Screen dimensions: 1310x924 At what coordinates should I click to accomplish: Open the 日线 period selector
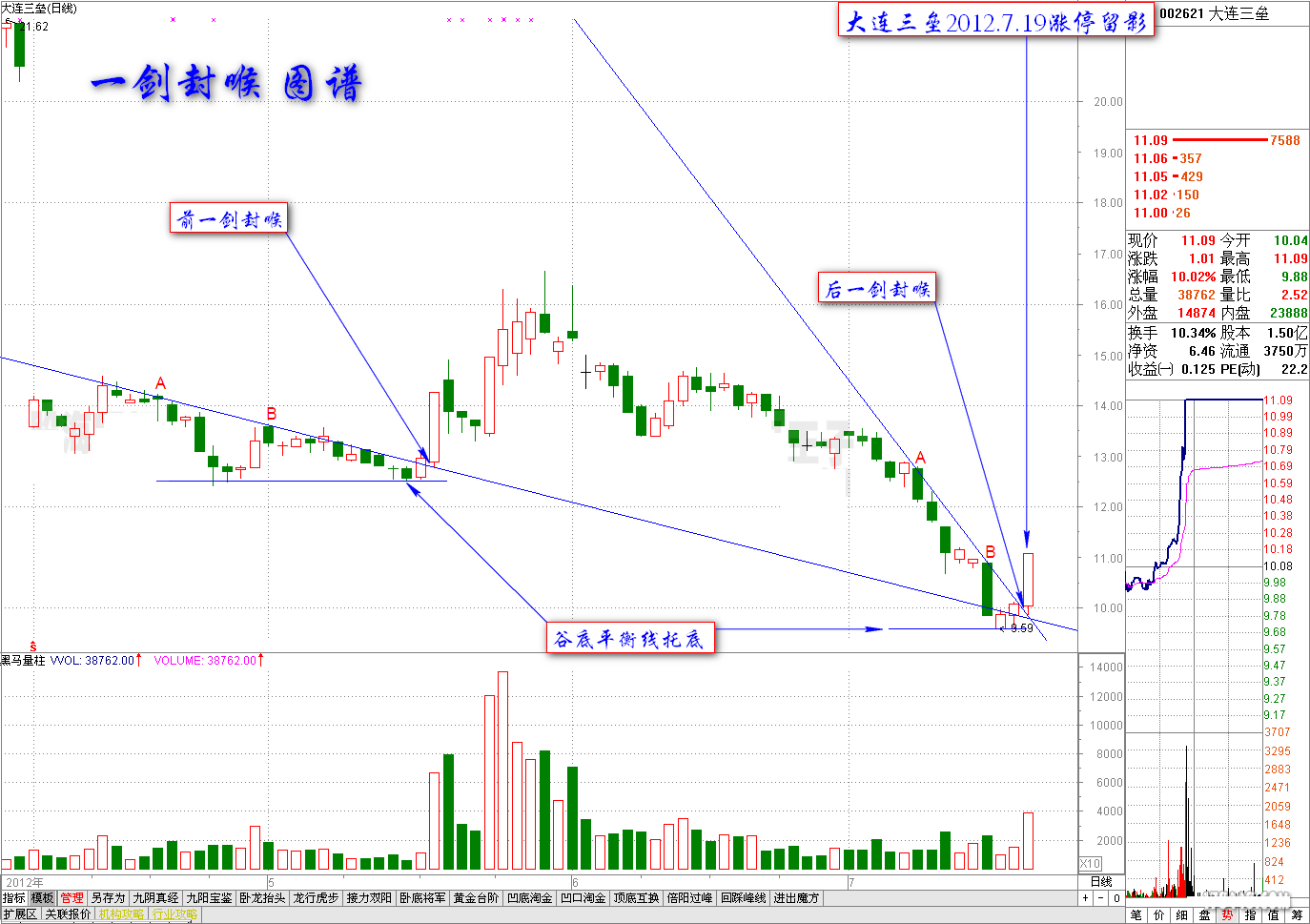click(x=1101, y=882)
